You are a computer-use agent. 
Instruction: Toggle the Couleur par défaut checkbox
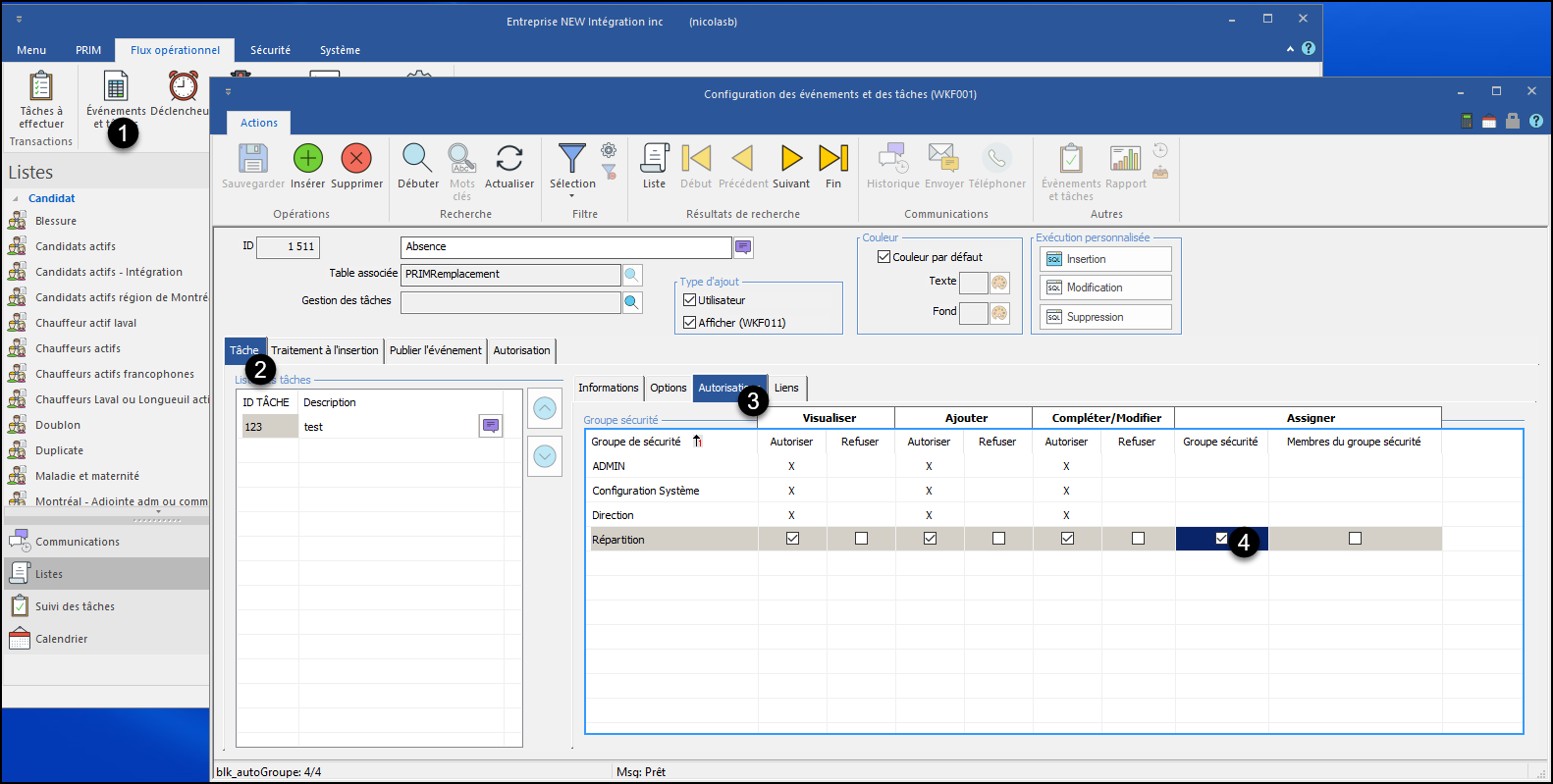point(884,257)
